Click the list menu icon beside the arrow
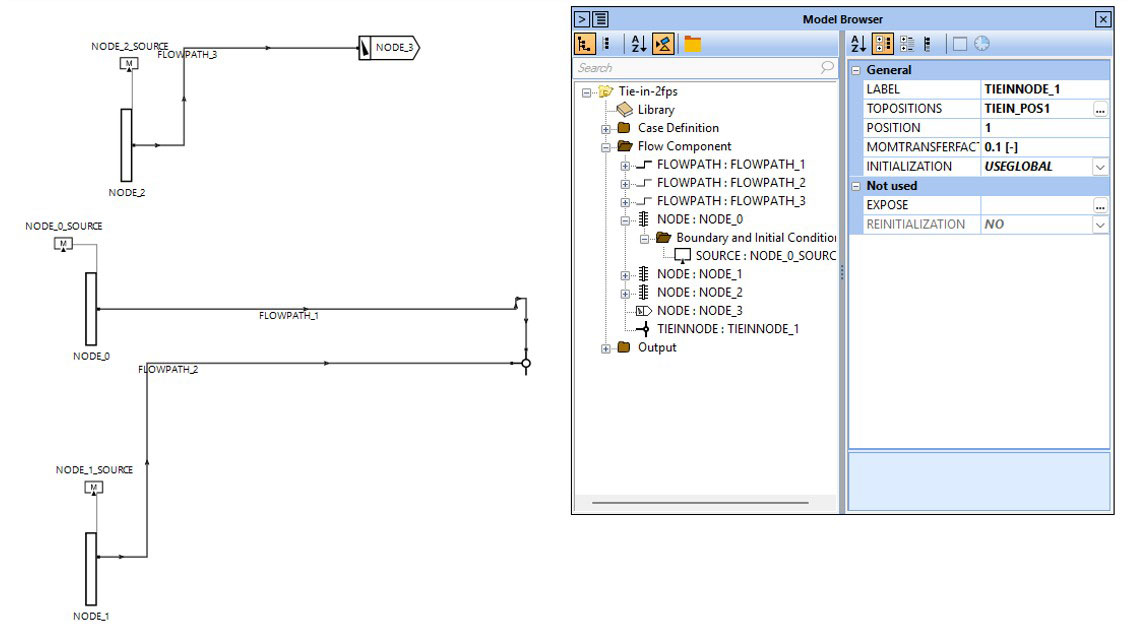This screenshot has height=632, width=1128. pyautogui.click(x=601, y=19)
